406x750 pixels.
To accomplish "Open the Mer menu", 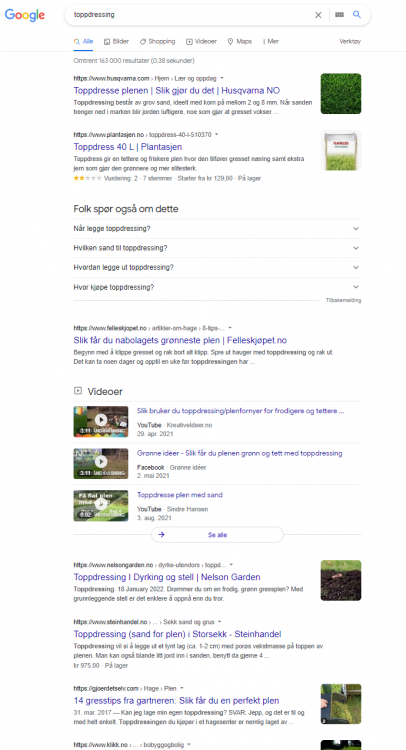I will click(x=271, y=42).
